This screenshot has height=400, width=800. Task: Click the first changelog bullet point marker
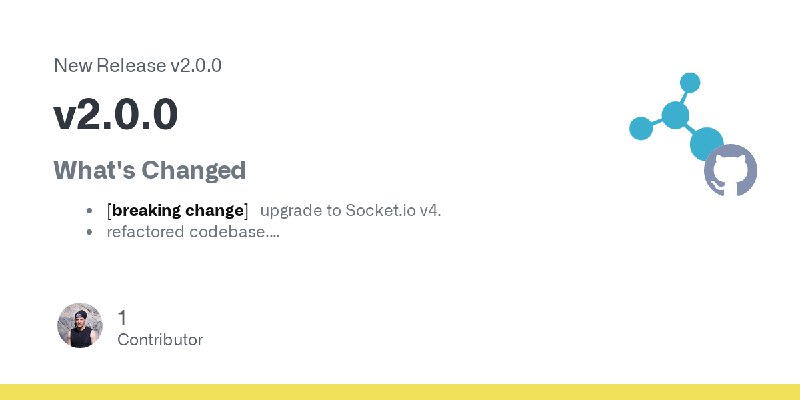pos(89,211)
